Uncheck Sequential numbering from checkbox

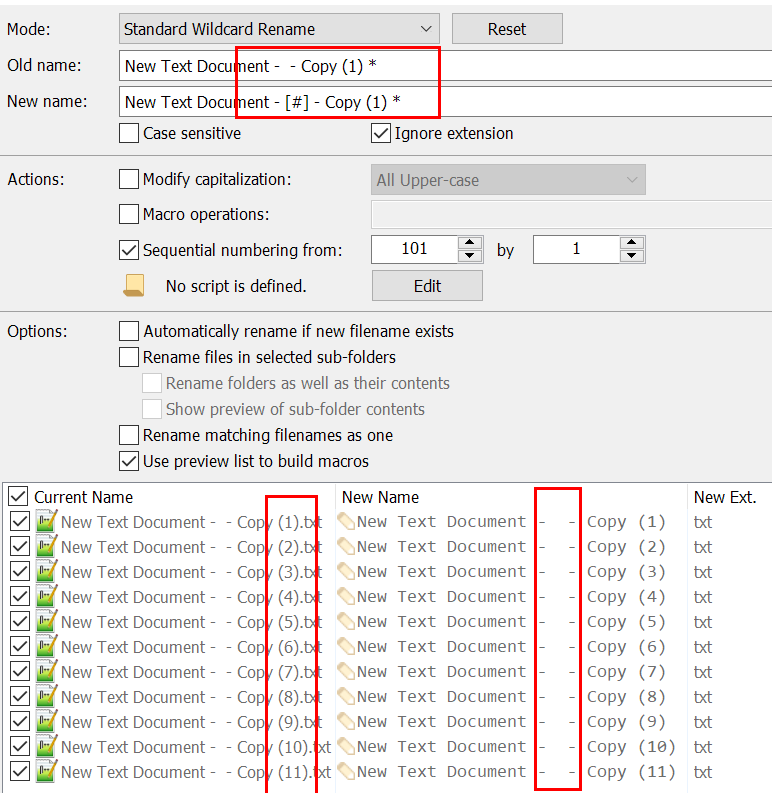(129, 250)
